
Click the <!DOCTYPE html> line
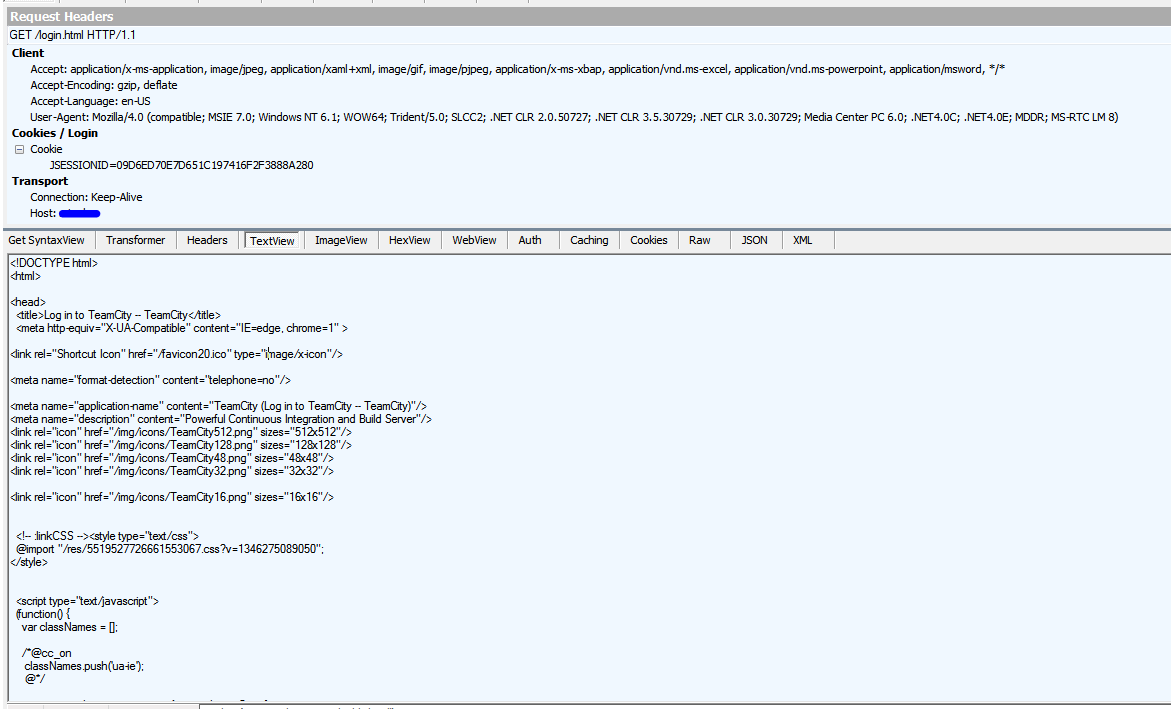(54, 263)
